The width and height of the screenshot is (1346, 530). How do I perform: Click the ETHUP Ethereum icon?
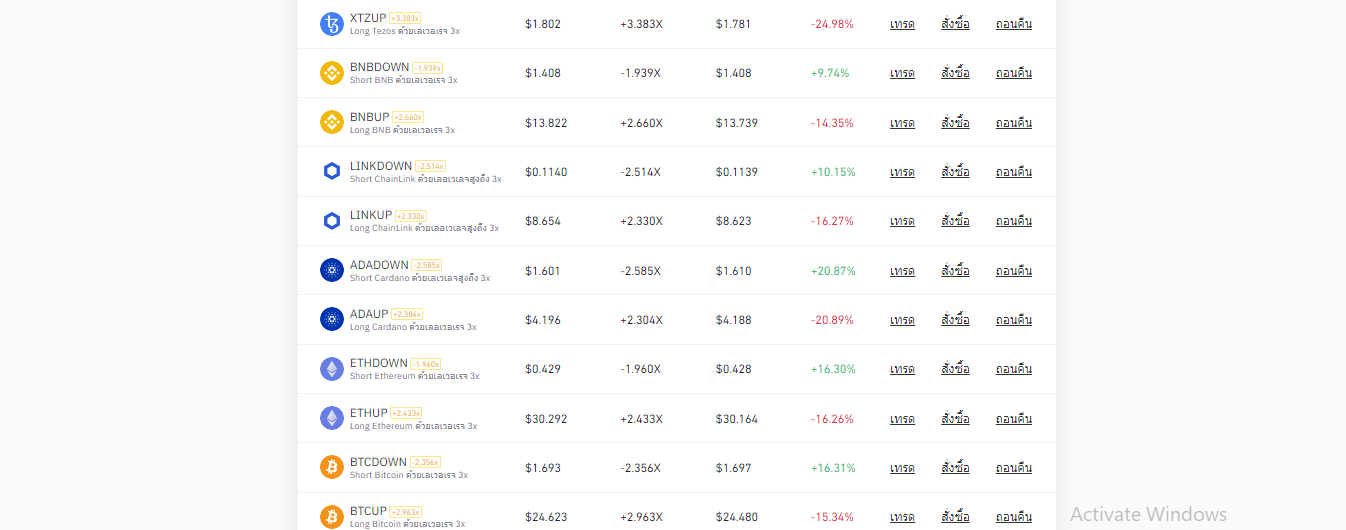click(332, 418)
